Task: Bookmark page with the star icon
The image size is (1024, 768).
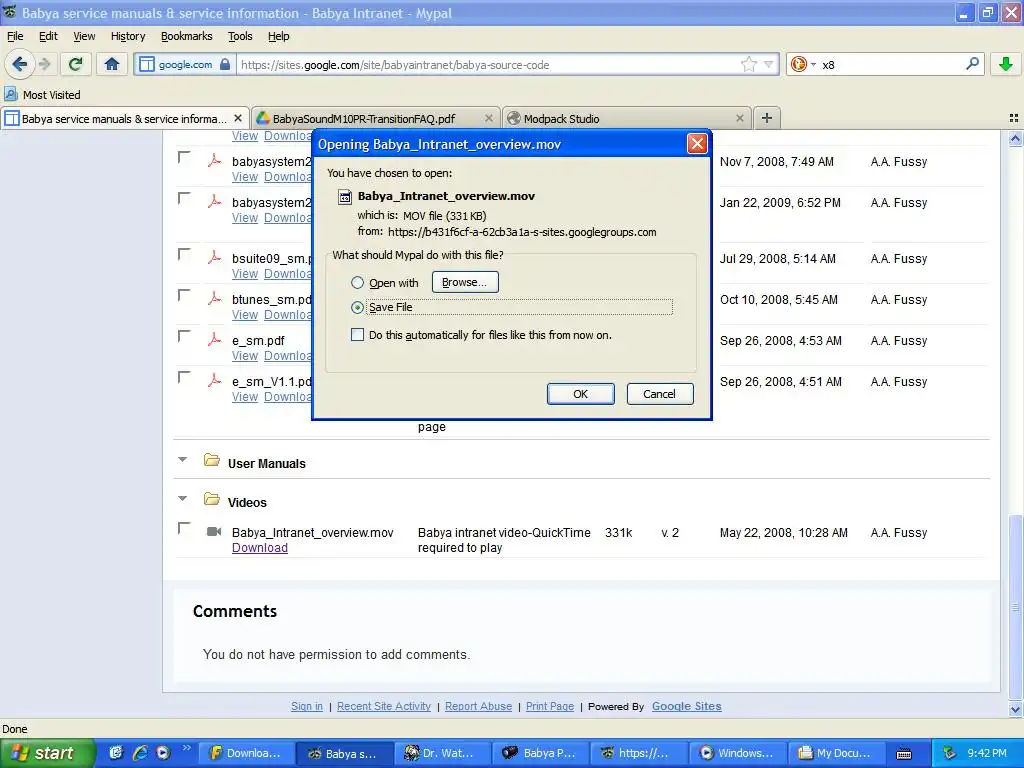Action: pyautogui.click(x=748, y=64)
